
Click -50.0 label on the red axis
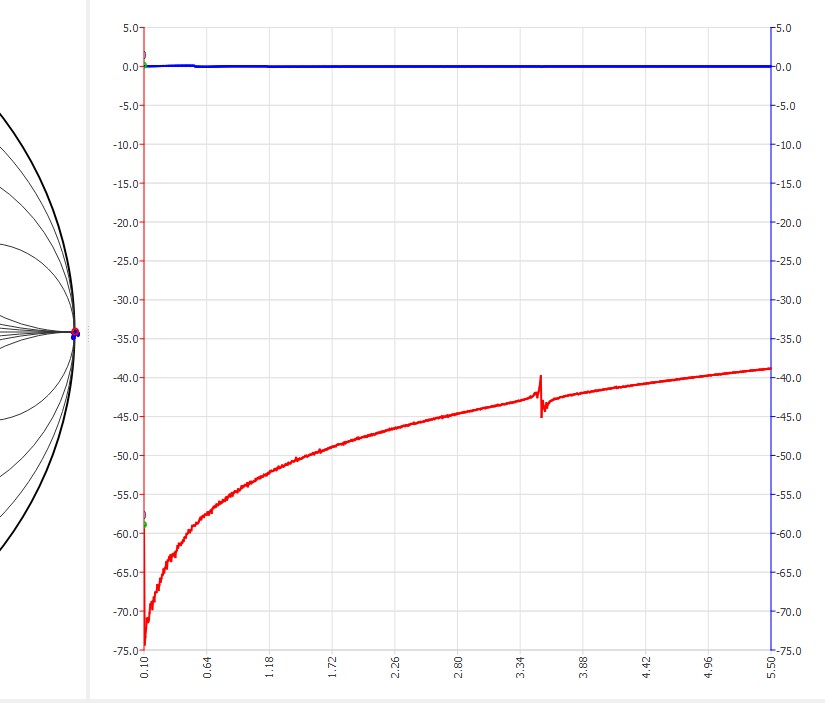click(126, 456)
